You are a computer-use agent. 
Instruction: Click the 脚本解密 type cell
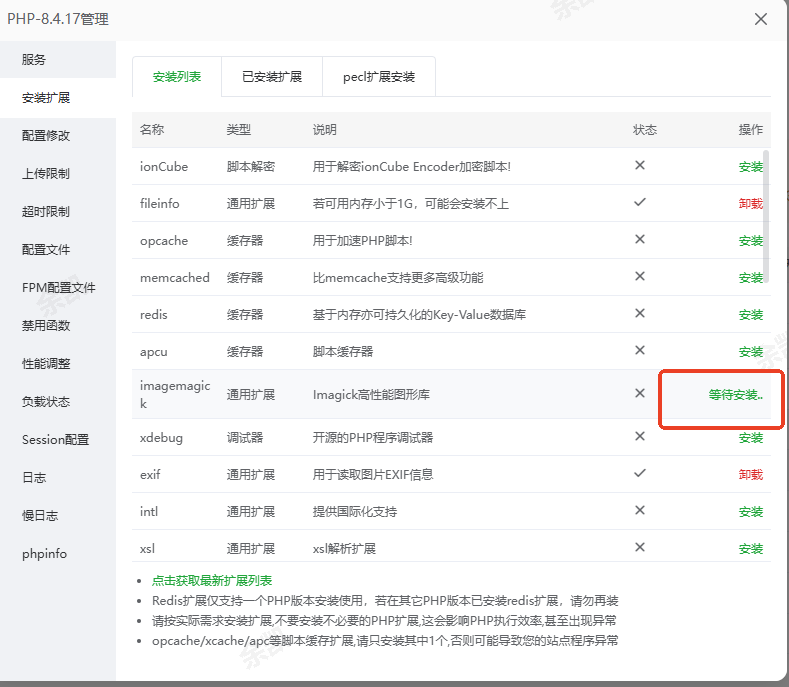[x=251, y=167]
